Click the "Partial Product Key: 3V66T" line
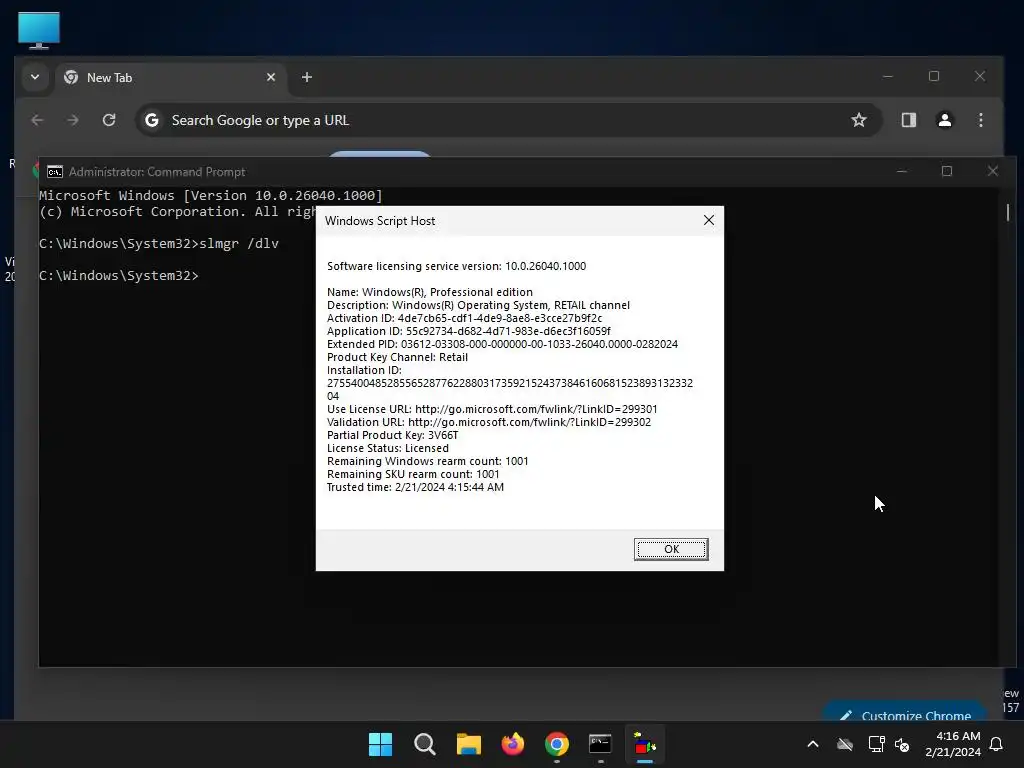Screen dimensions: 1024x768 pyautogui.click(x=392, y=435)
